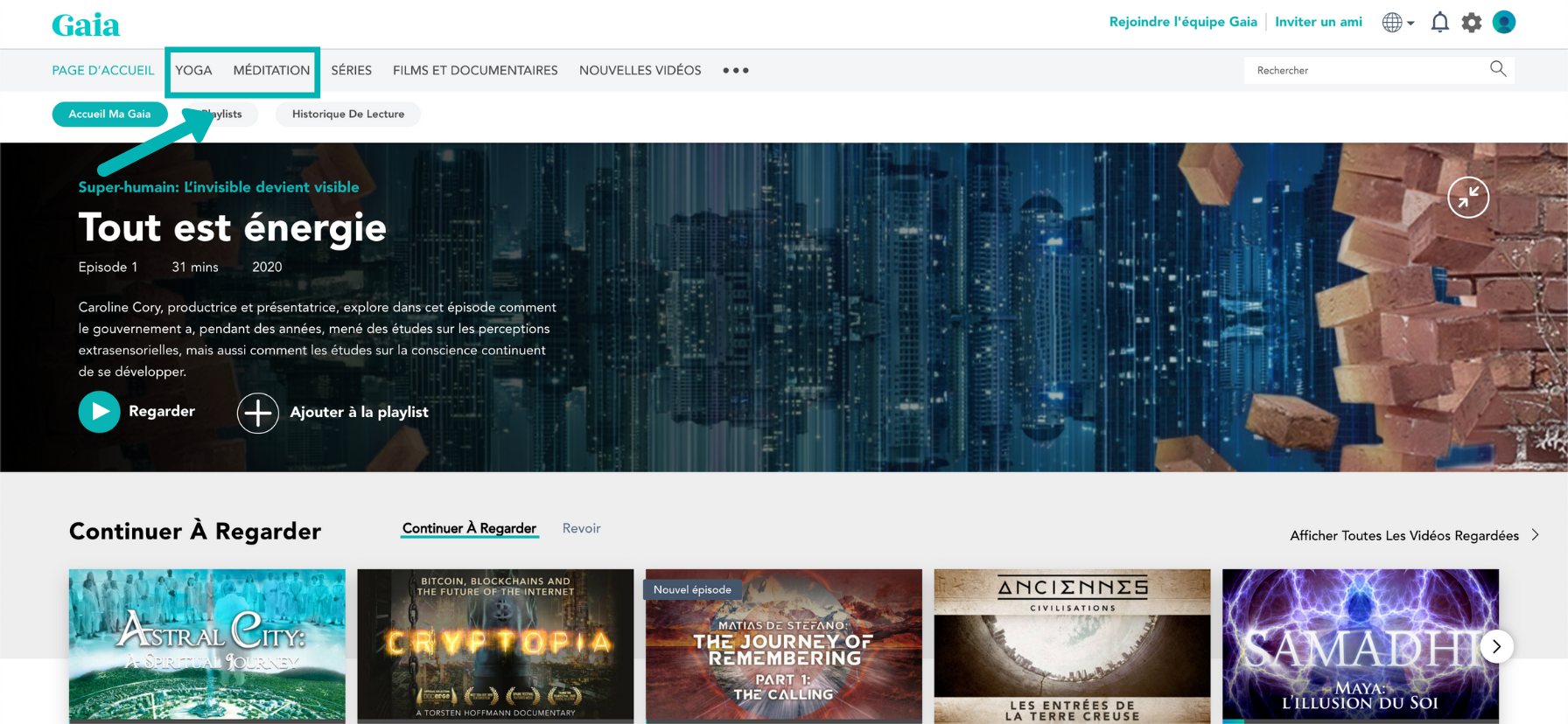This screenshot has width=1568, height=724.
Task: Open Films et Documentaires menu
Action: point(475,70)
